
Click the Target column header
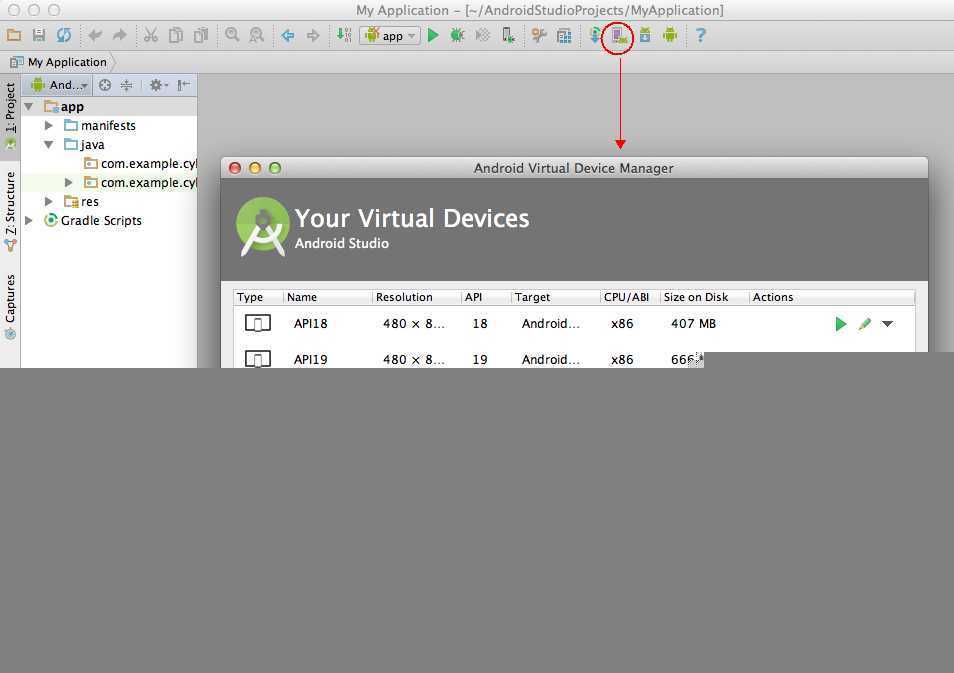click(x=555, y=297)
